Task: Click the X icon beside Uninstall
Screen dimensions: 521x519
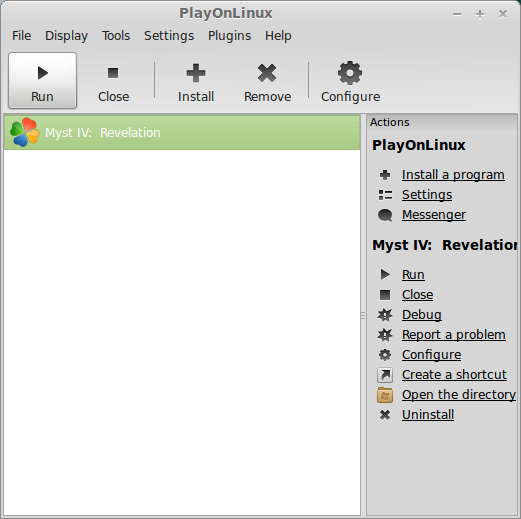Action: [385, 415]
